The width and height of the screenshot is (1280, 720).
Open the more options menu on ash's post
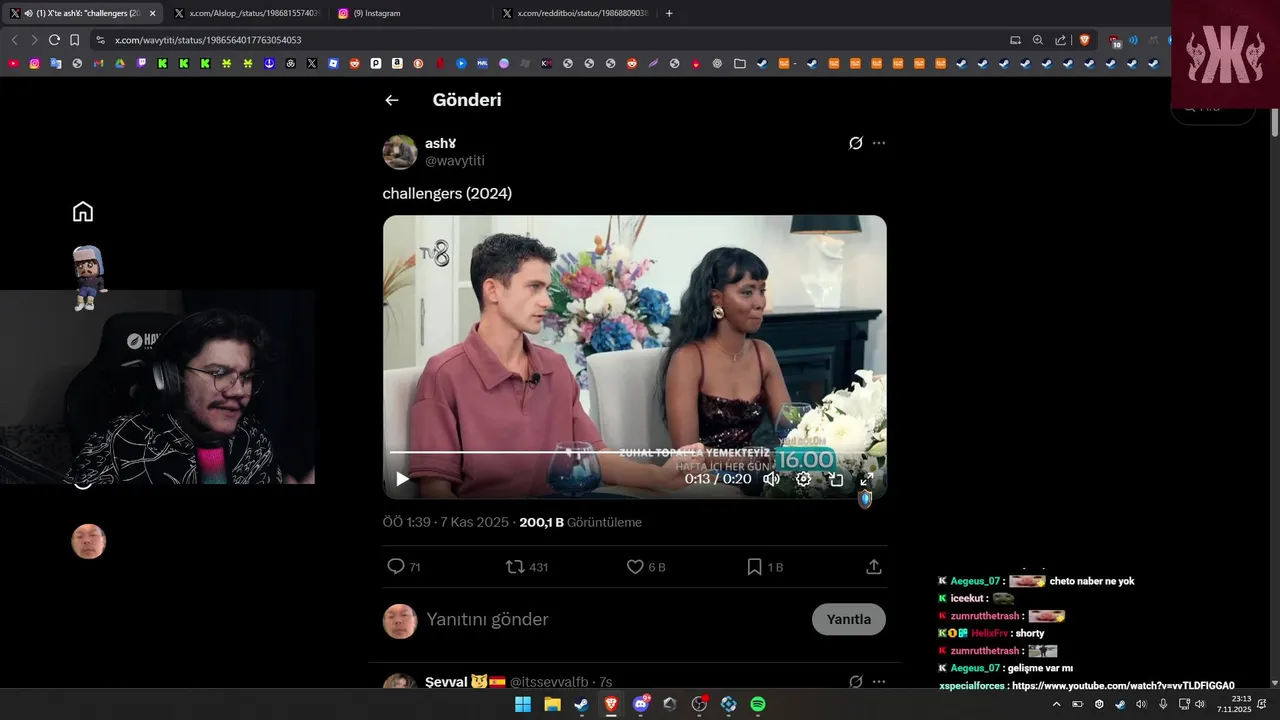click(879, 143)
